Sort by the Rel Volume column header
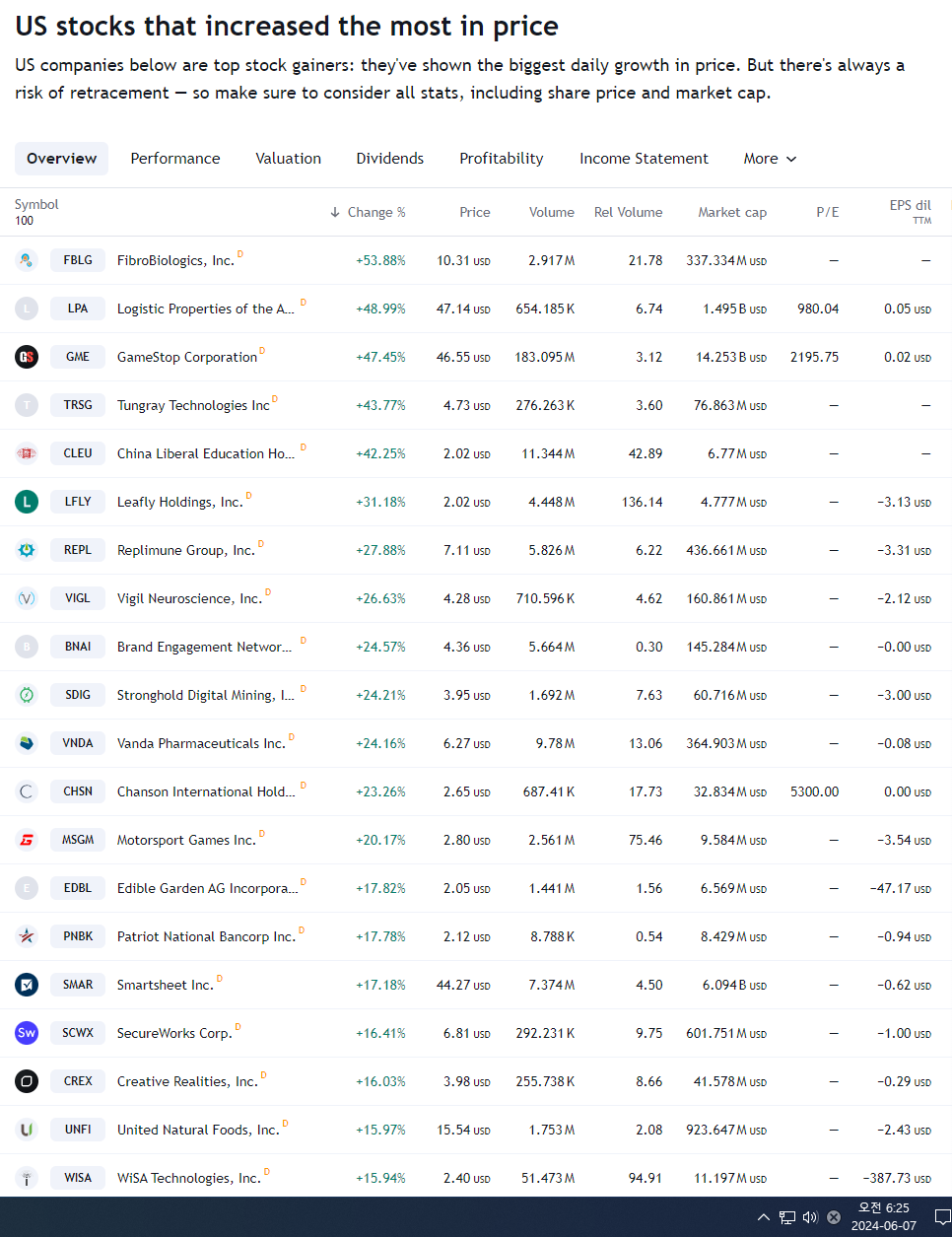 (x=628, y=212)
